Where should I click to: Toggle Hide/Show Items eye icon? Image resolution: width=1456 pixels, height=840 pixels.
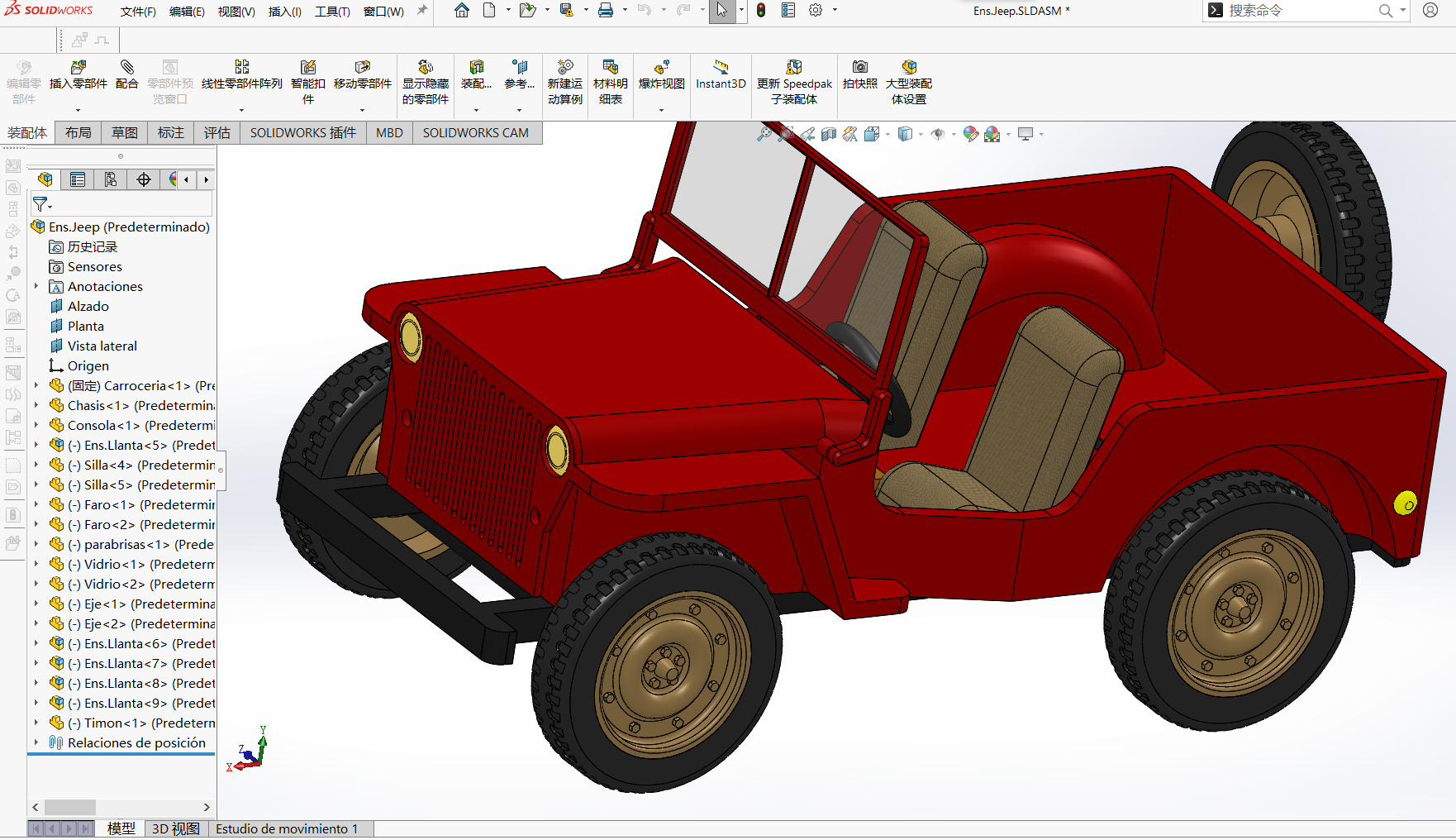click(x=938, y=134)
